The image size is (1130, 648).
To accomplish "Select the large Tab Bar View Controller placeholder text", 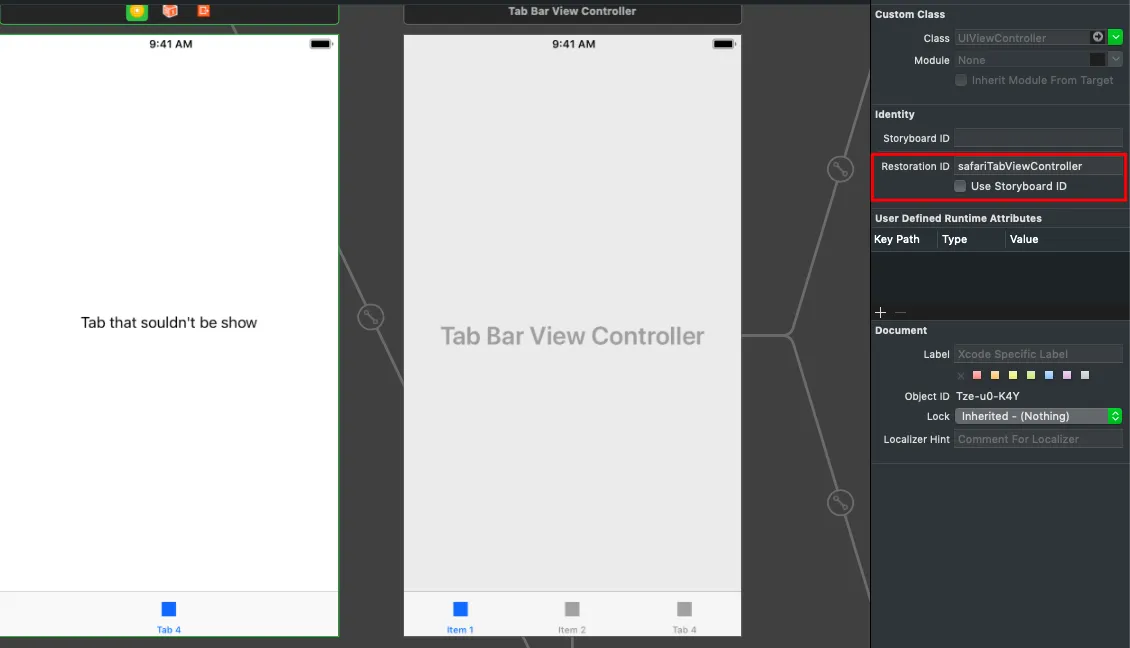I will pos(572,336).
